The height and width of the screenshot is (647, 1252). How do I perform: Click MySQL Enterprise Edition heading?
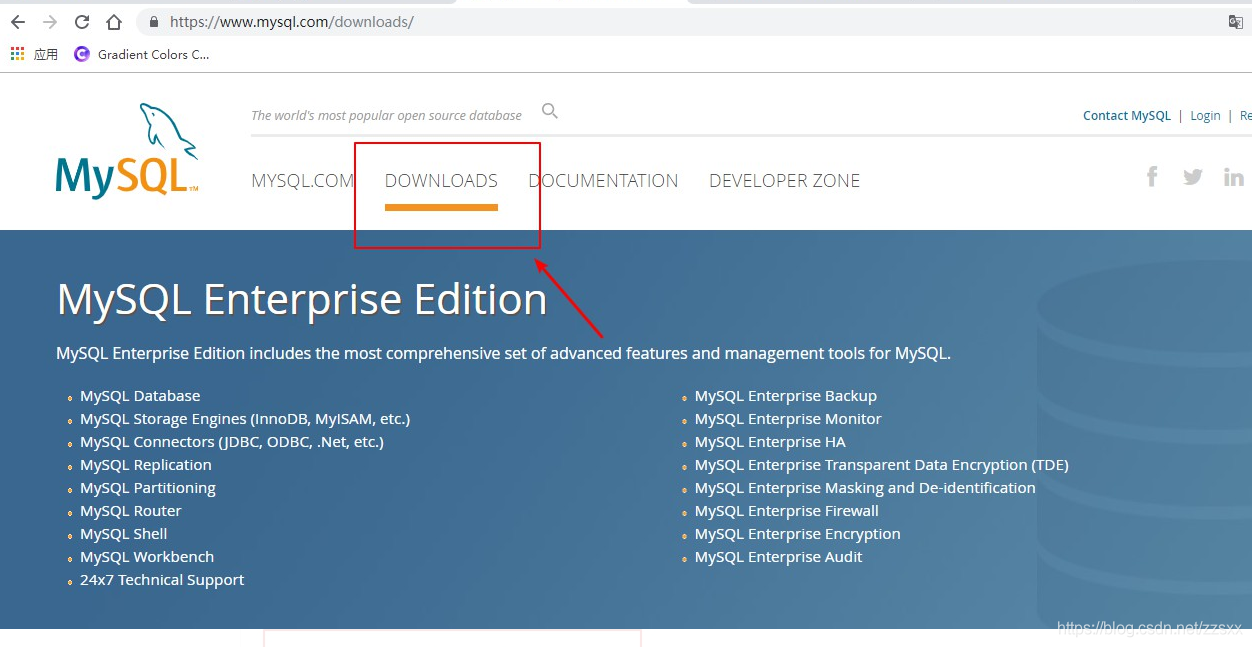coord(302,299)
